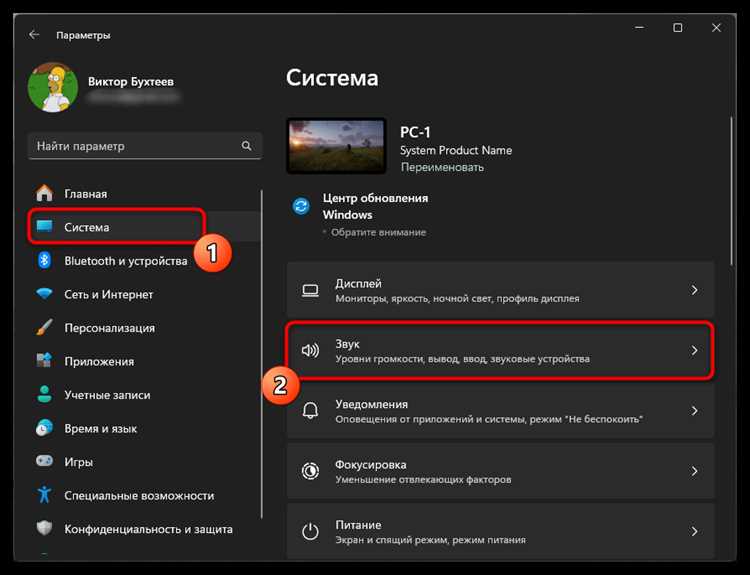Open Конфиденциальность и защита section
750x575 pixels.
[144, 529]
